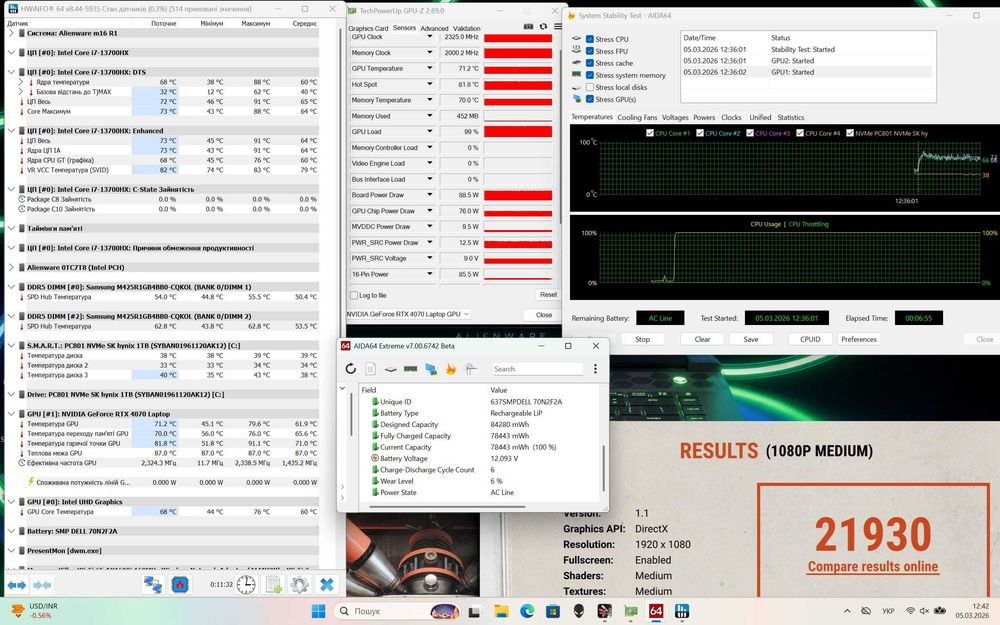Click the GPU-Z Reset button
This screenshot has width=1000, height=625.
click(548, 295)
